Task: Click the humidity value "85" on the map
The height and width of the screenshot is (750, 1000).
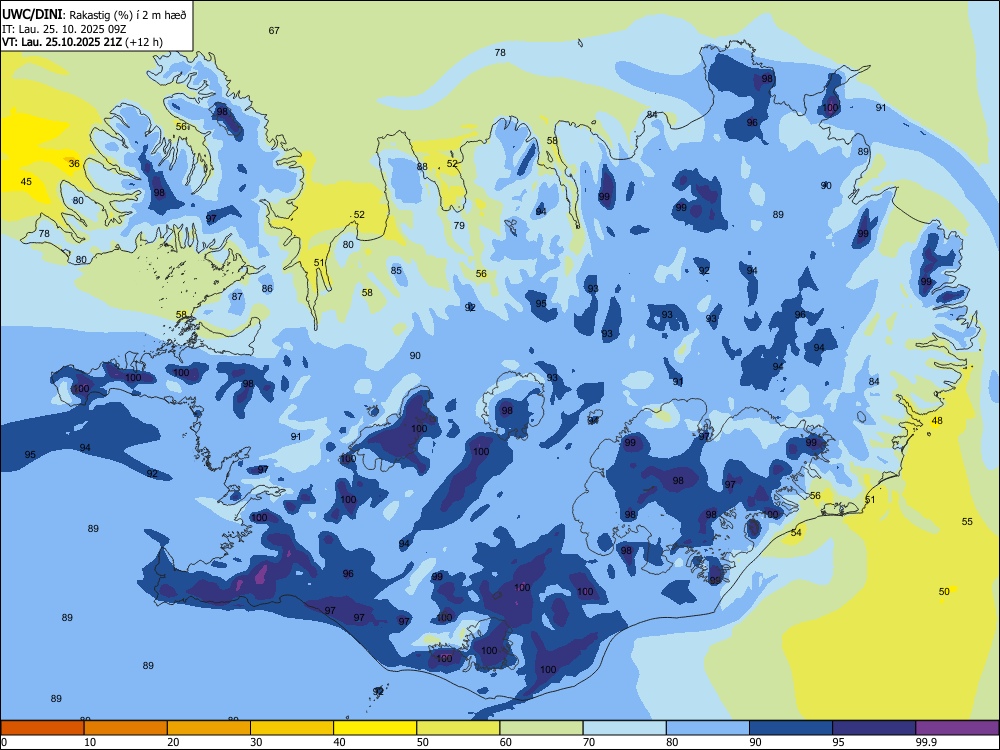Action: pos(396,270)
